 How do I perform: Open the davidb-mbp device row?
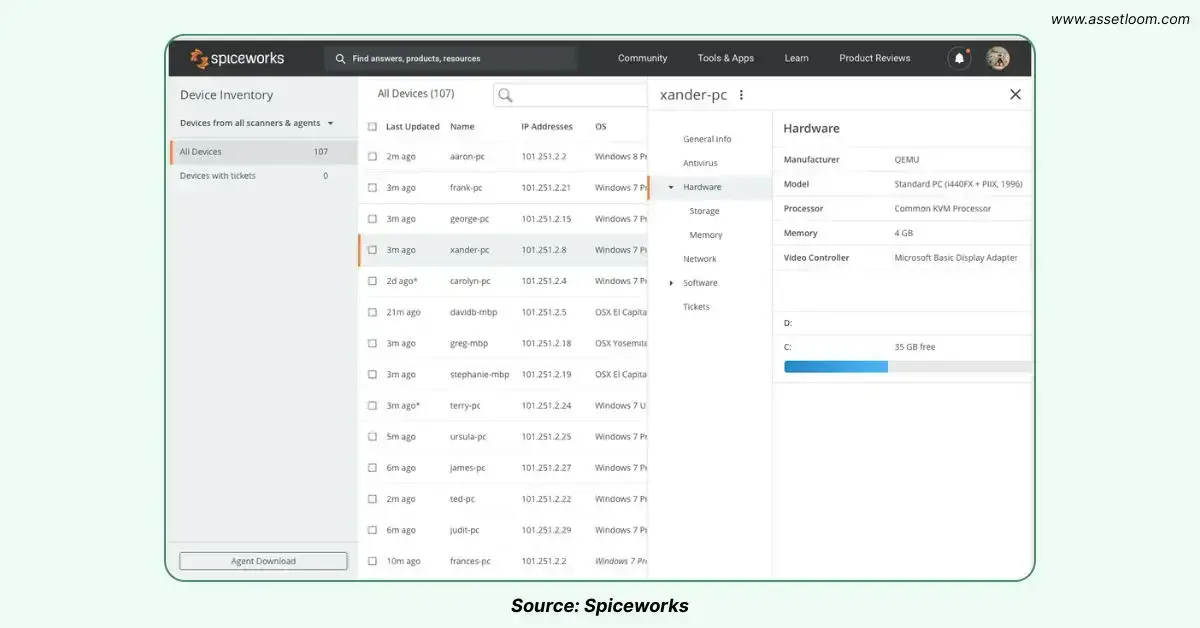(503, 312)
